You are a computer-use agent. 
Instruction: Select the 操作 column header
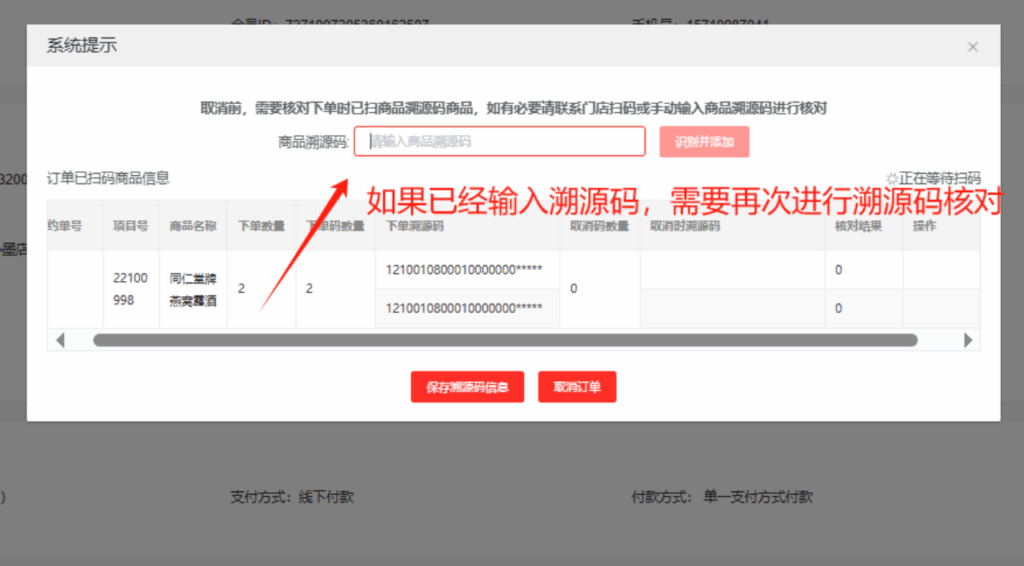(924, 226)
